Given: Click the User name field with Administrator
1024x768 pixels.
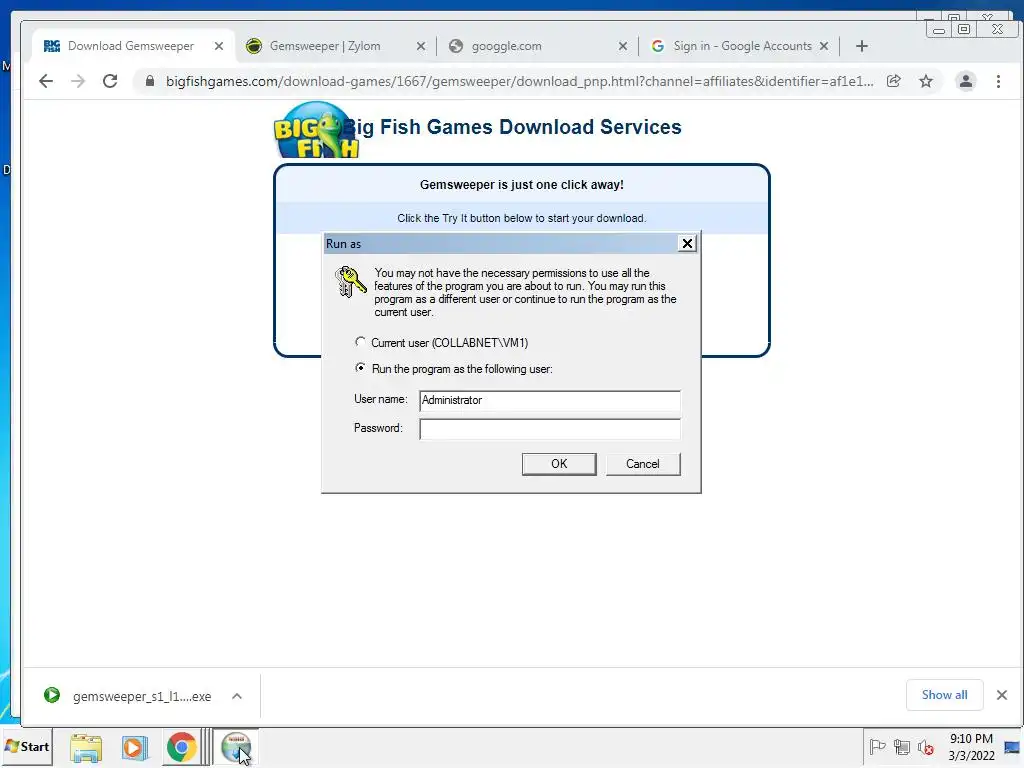Looking at the screenshot, I should (549, 400).
